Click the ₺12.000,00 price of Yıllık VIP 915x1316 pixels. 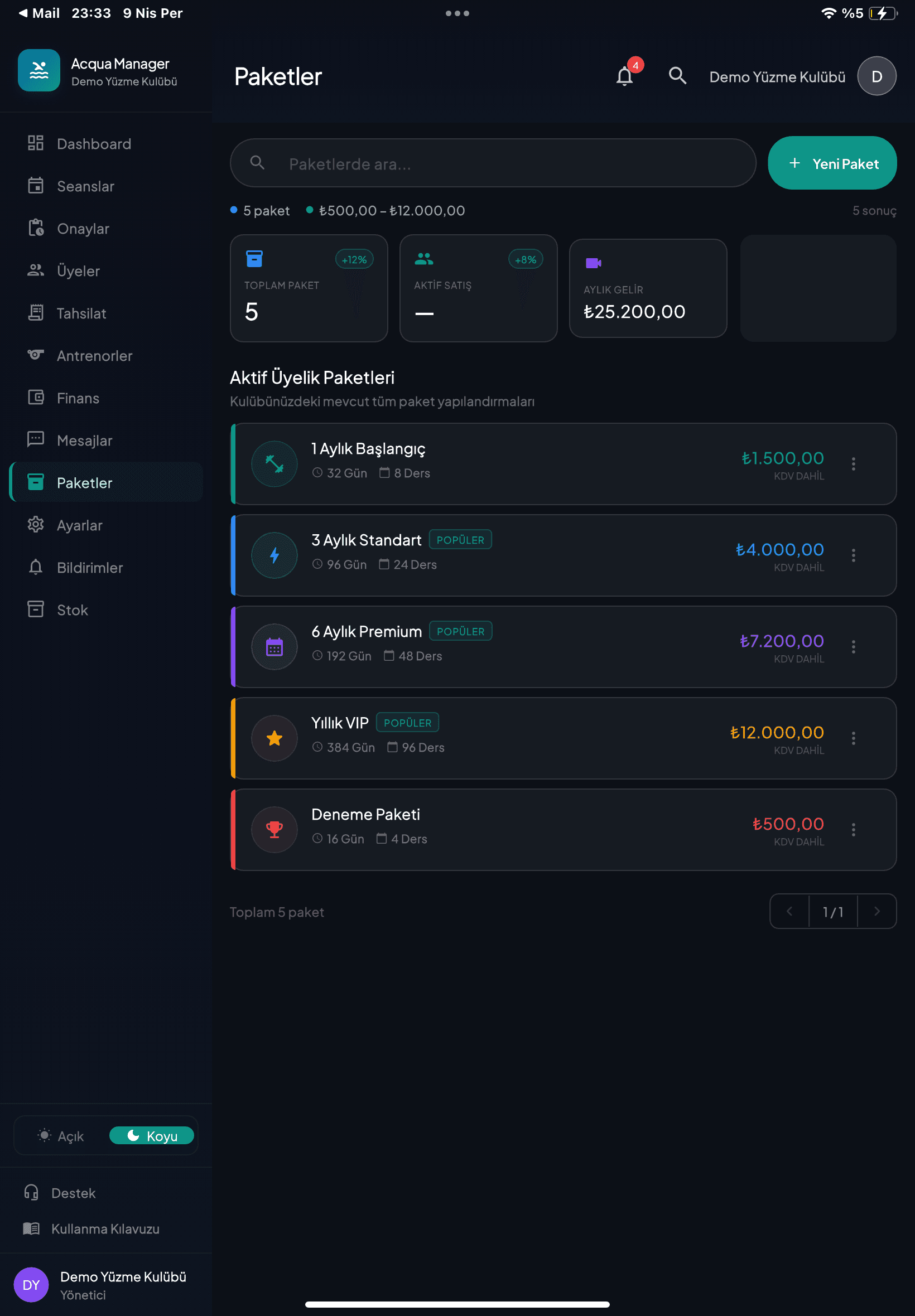pos(777,732)
